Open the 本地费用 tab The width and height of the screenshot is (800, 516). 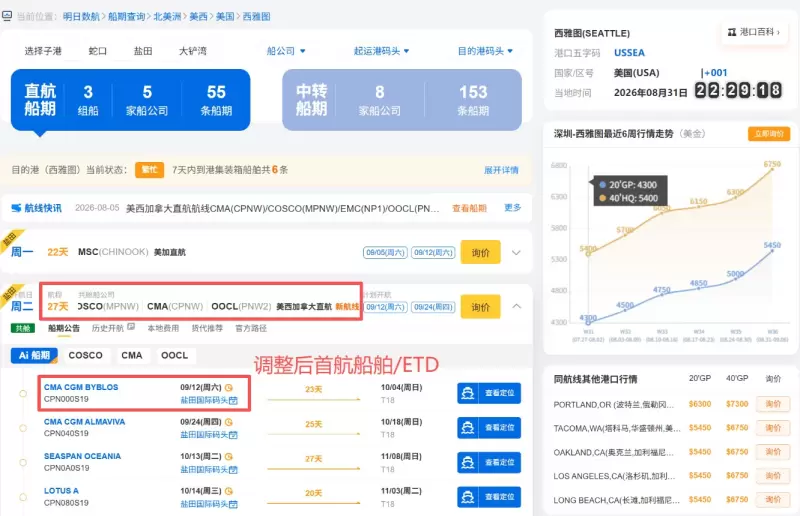coord(163,328)
